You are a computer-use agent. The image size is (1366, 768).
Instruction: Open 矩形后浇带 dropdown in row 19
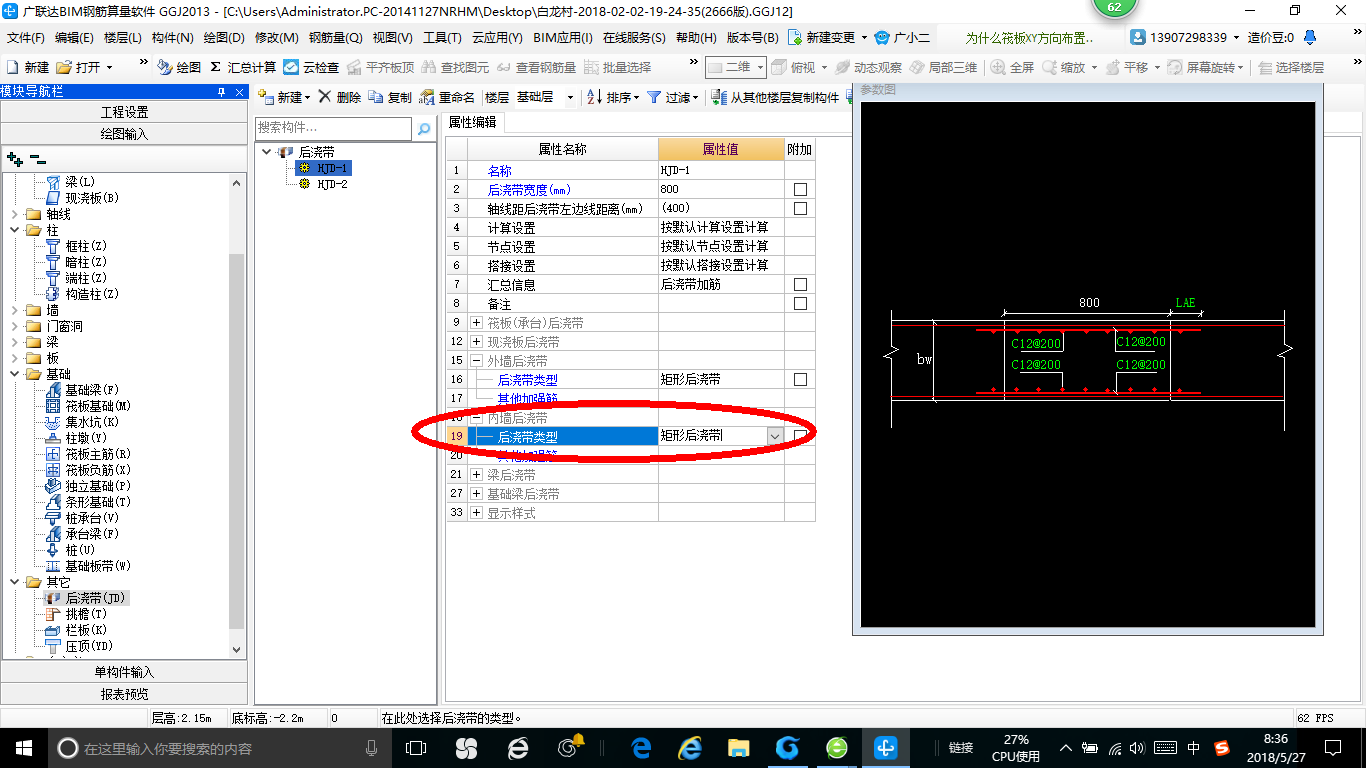[x=775, y=436]
